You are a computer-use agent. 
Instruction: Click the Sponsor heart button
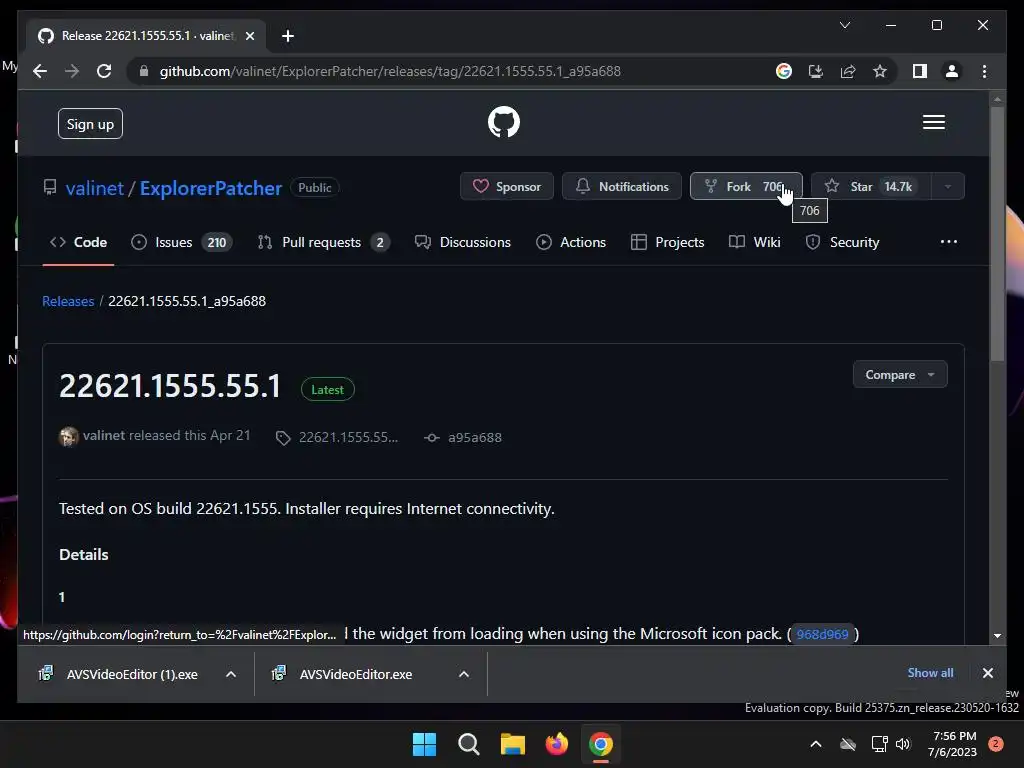click(507, 186)
